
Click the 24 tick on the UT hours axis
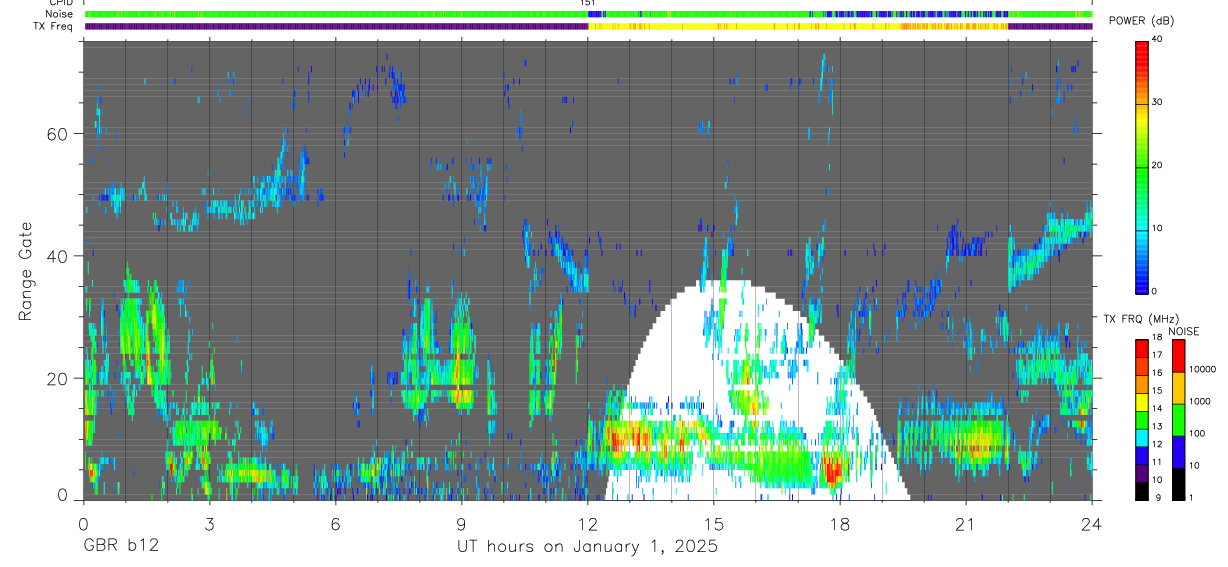pyautogui.click(x=1092, y=524)
